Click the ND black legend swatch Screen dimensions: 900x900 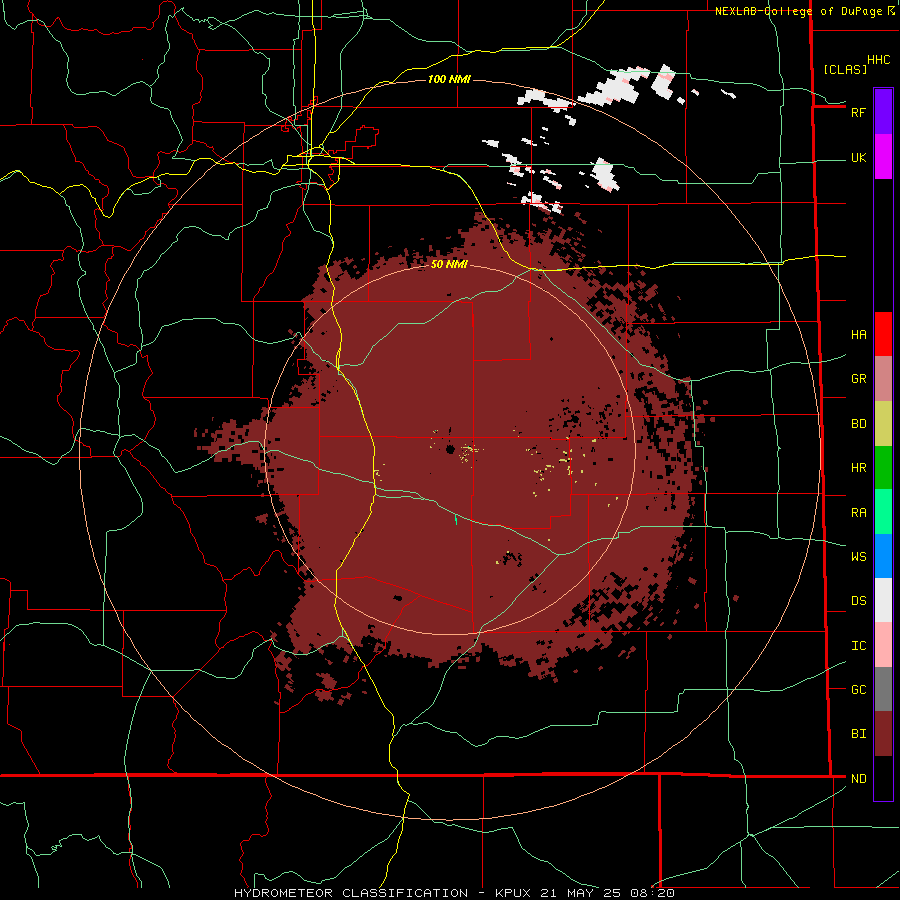tap(883, 778)
